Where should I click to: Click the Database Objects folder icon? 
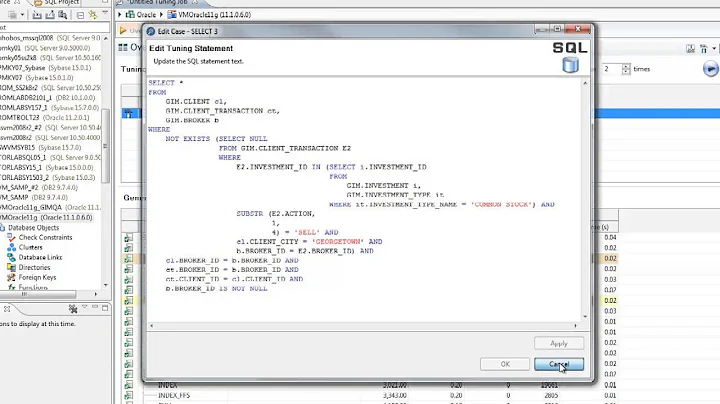tap(2, 228)
